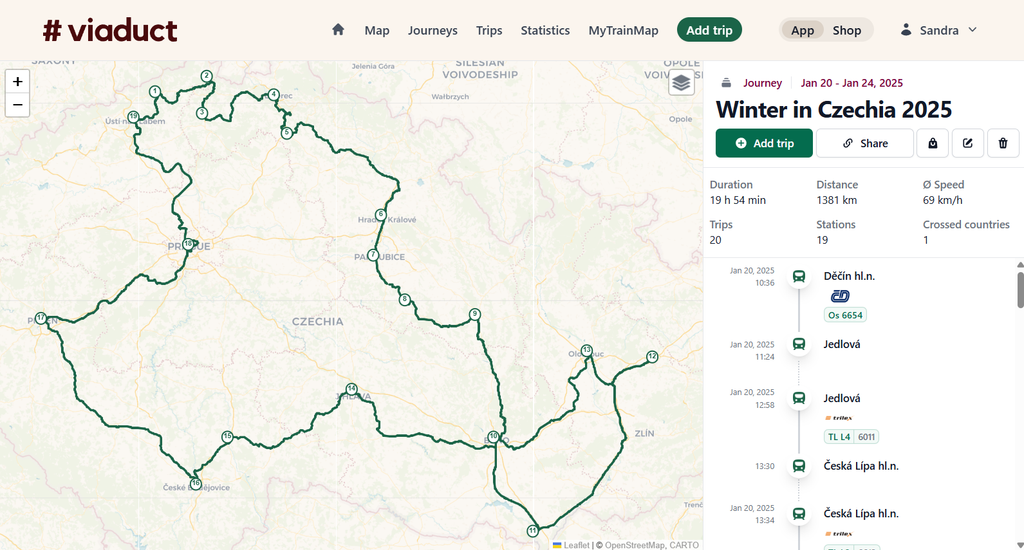Click station marker 17 near Plzeň
The height and width of the screenshot is (550, 1024).
pyautogui.click(x=40, y=318)
